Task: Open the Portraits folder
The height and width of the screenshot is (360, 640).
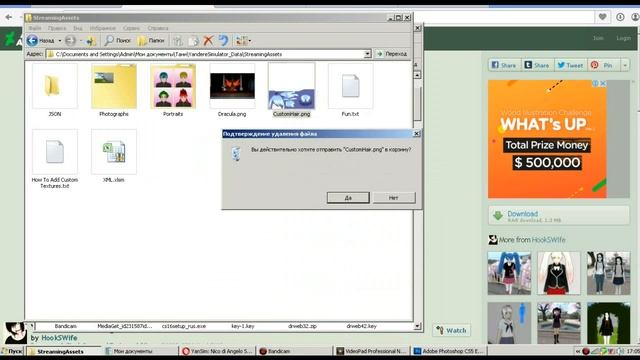Action: [173, 90]
